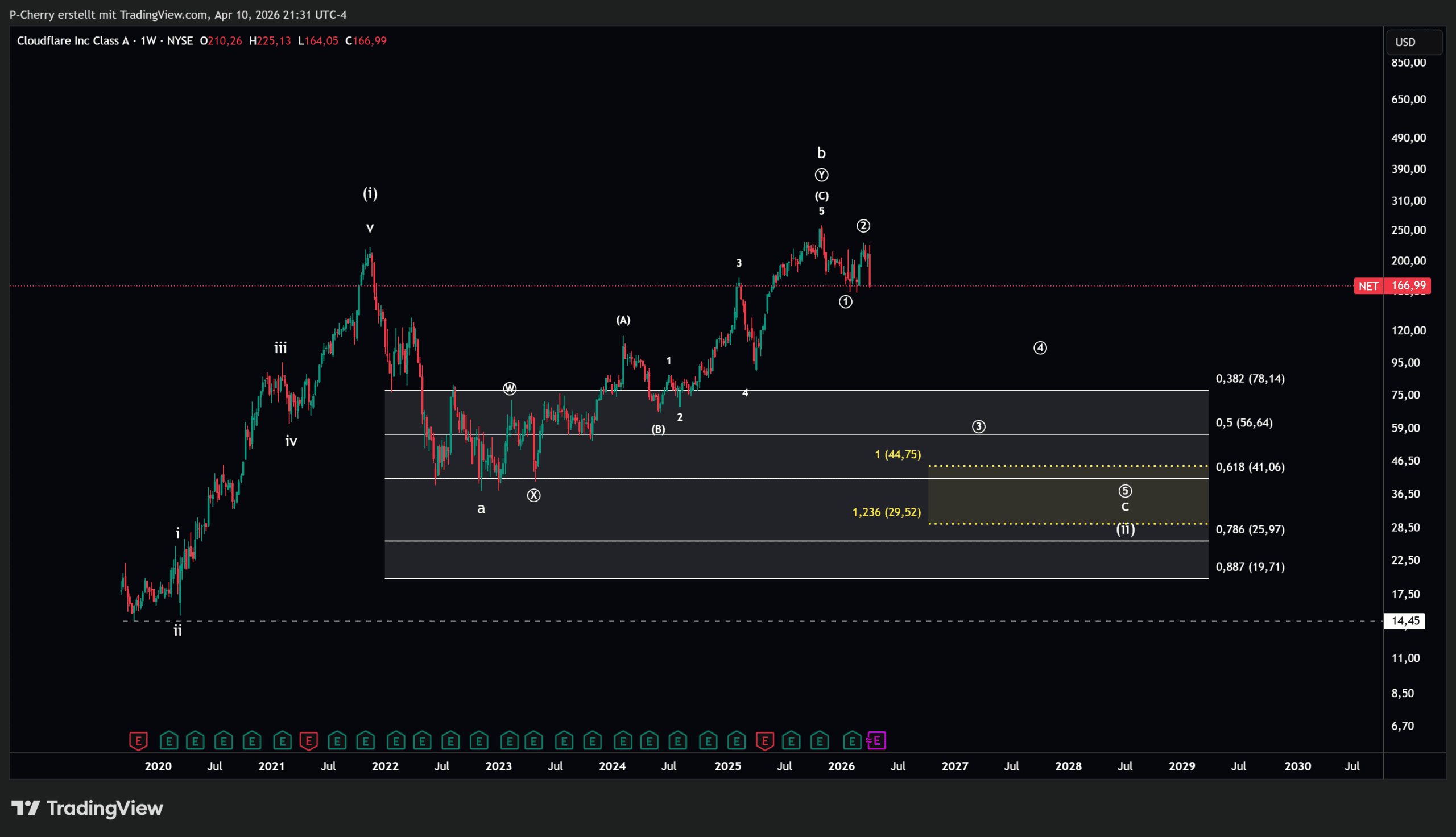Image resolution: width=1456 pixels, height=837 pixels.
Task: Click the 2027 label on time axis
Action: click(x=954, y=766)
